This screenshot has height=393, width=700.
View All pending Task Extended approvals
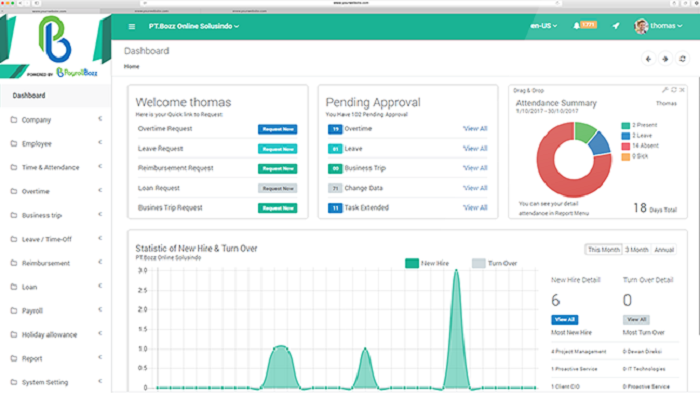pos(475,208)
